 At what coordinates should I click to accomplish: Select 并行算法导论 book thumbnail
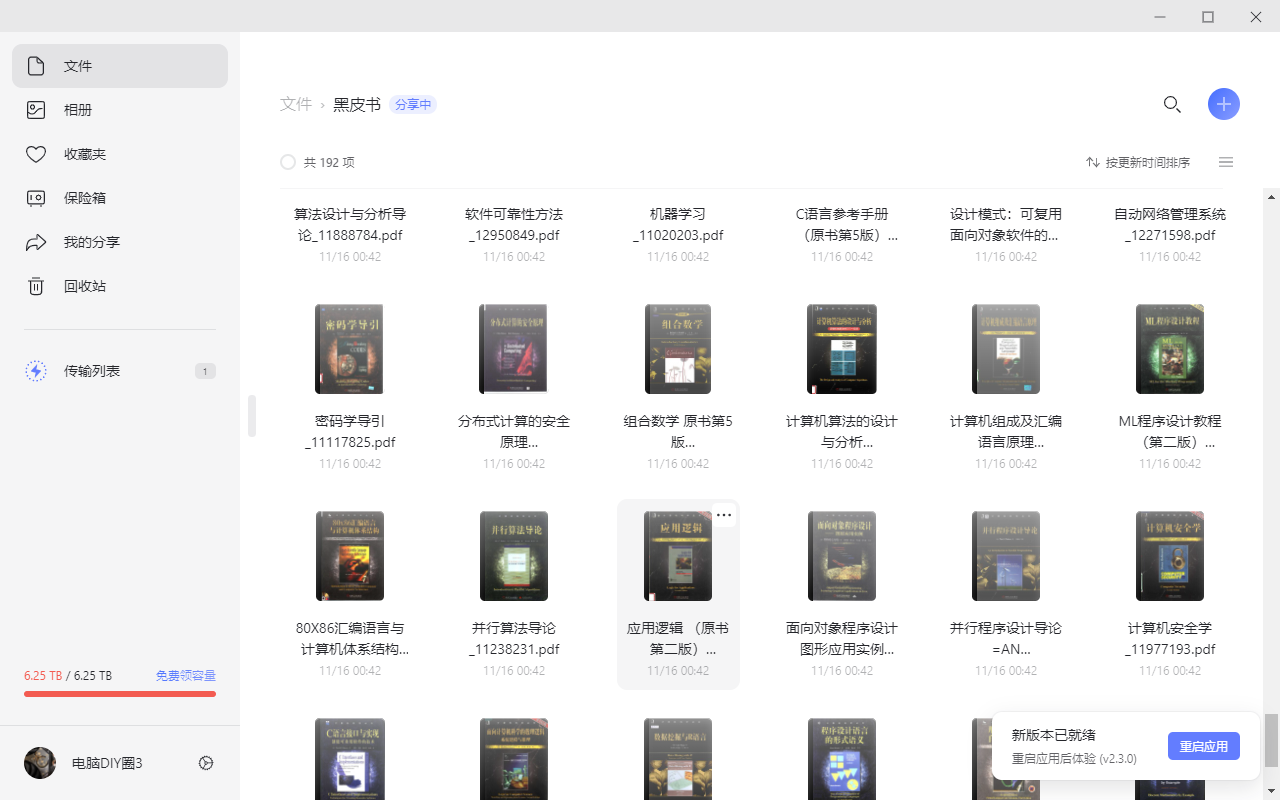[x=514, y=556]
